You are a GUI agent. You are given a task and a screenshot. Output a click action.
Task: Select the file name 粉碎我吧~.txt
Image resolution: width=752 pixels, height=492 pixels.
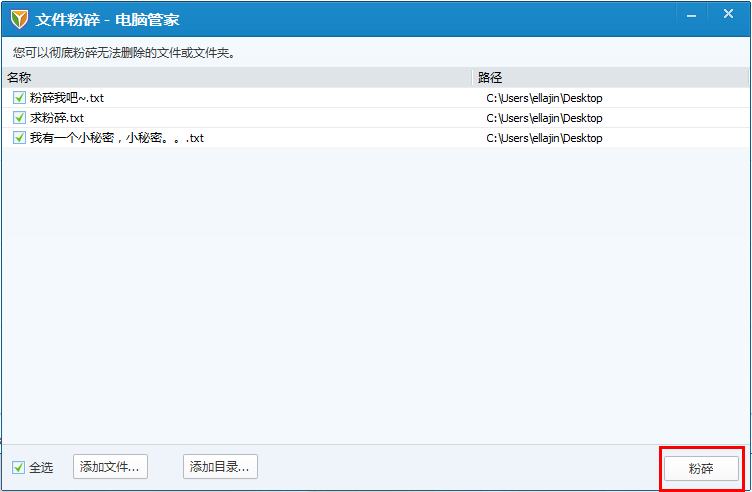point(67,98)
